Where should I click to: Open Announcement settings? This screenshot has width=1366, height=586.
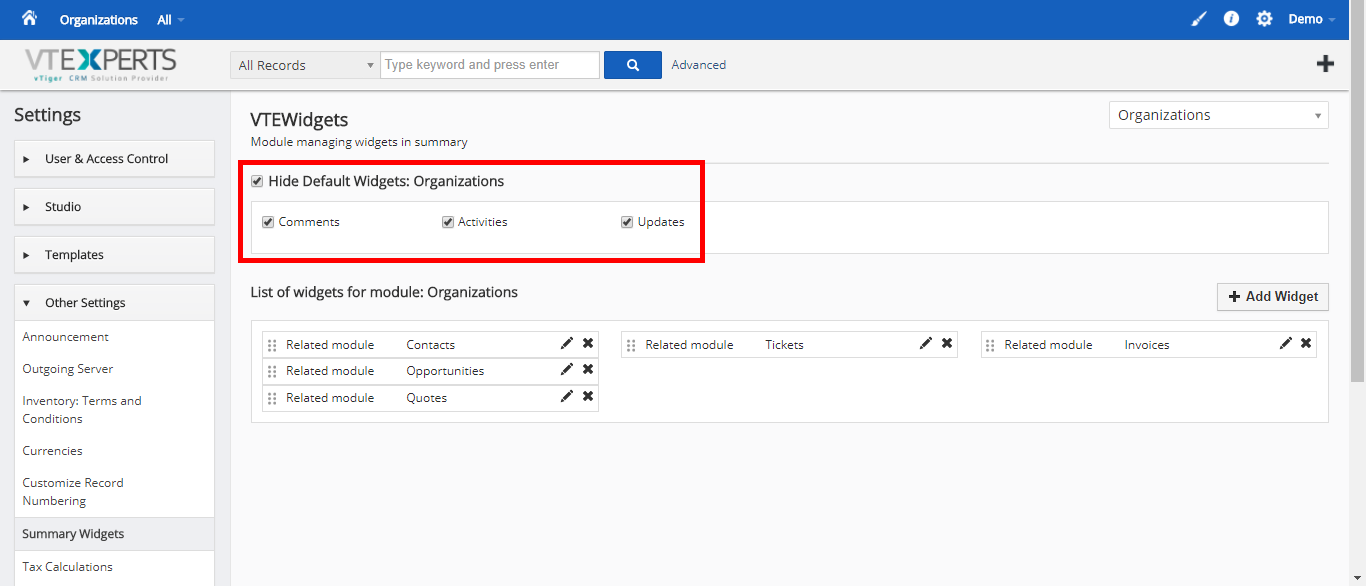66,337
